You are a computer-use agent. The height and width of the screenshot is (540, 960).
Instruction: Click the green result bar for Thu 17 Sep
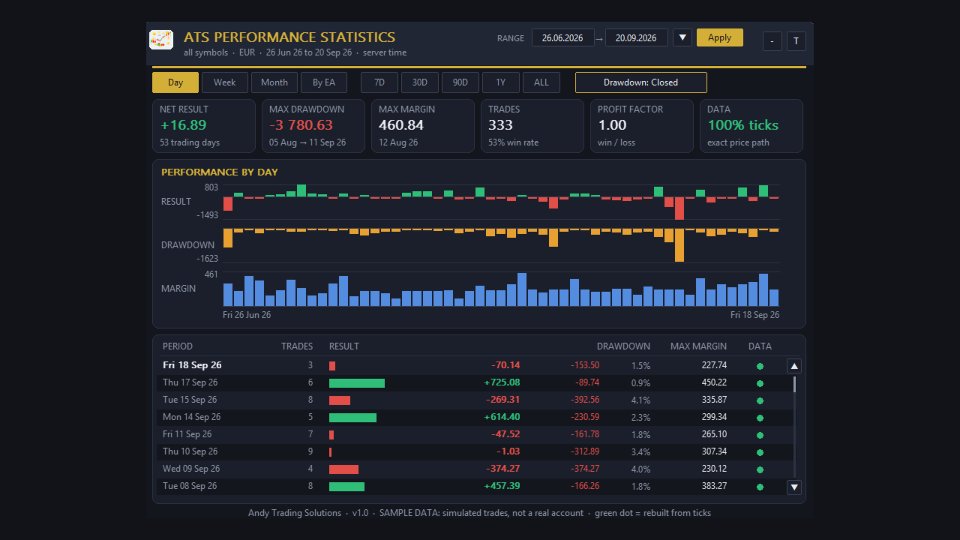[357, 383]
